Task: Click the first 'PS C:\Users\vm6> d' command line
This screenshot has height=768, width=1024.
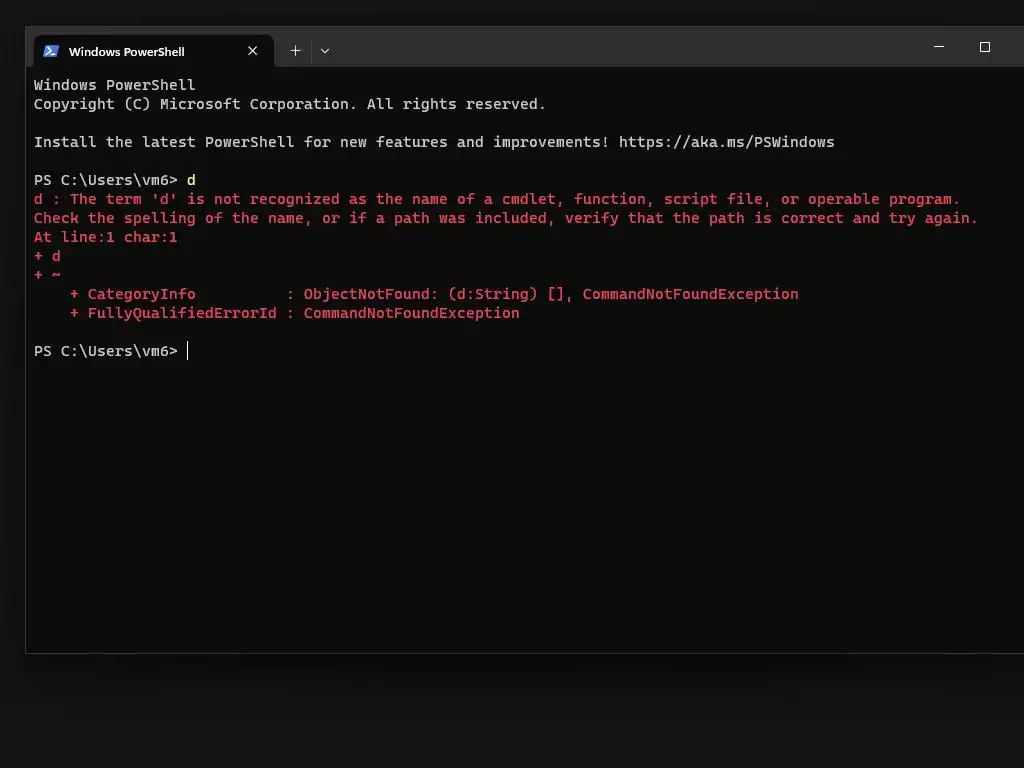Action: coord(114,180)
